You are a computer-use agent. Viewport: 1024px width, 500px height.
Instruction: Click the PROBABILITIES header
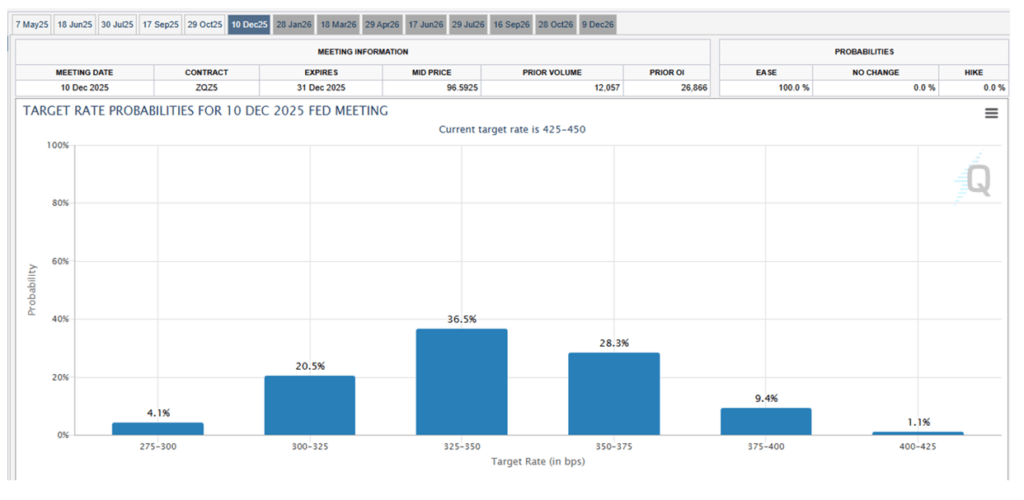pos(864,52)
